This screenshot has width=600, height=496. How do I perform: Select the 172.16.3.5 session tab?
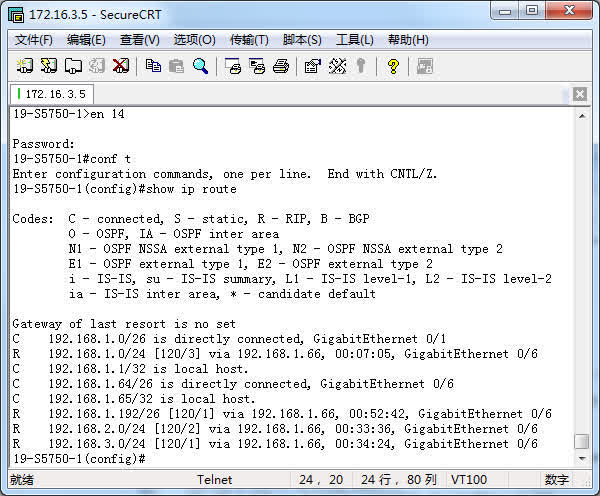coord(52,94)
